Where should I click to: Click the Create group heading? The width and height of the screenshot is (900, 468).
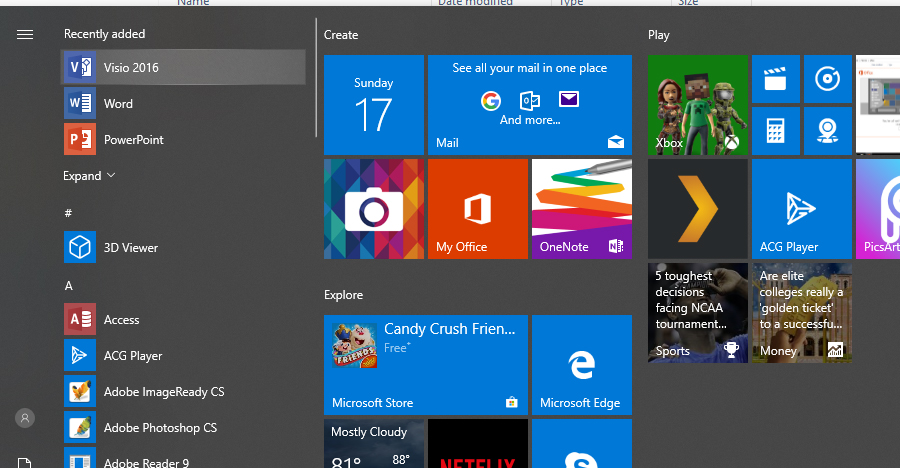coord(341,35)
